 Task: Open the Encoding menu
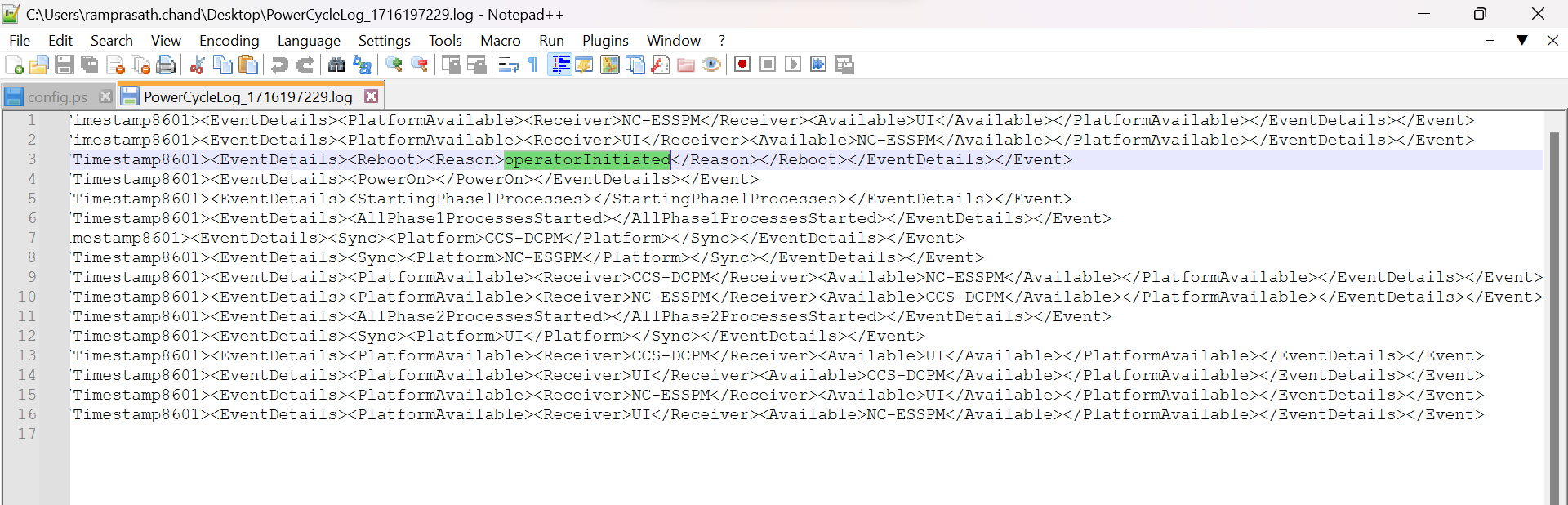click(229, 41)
